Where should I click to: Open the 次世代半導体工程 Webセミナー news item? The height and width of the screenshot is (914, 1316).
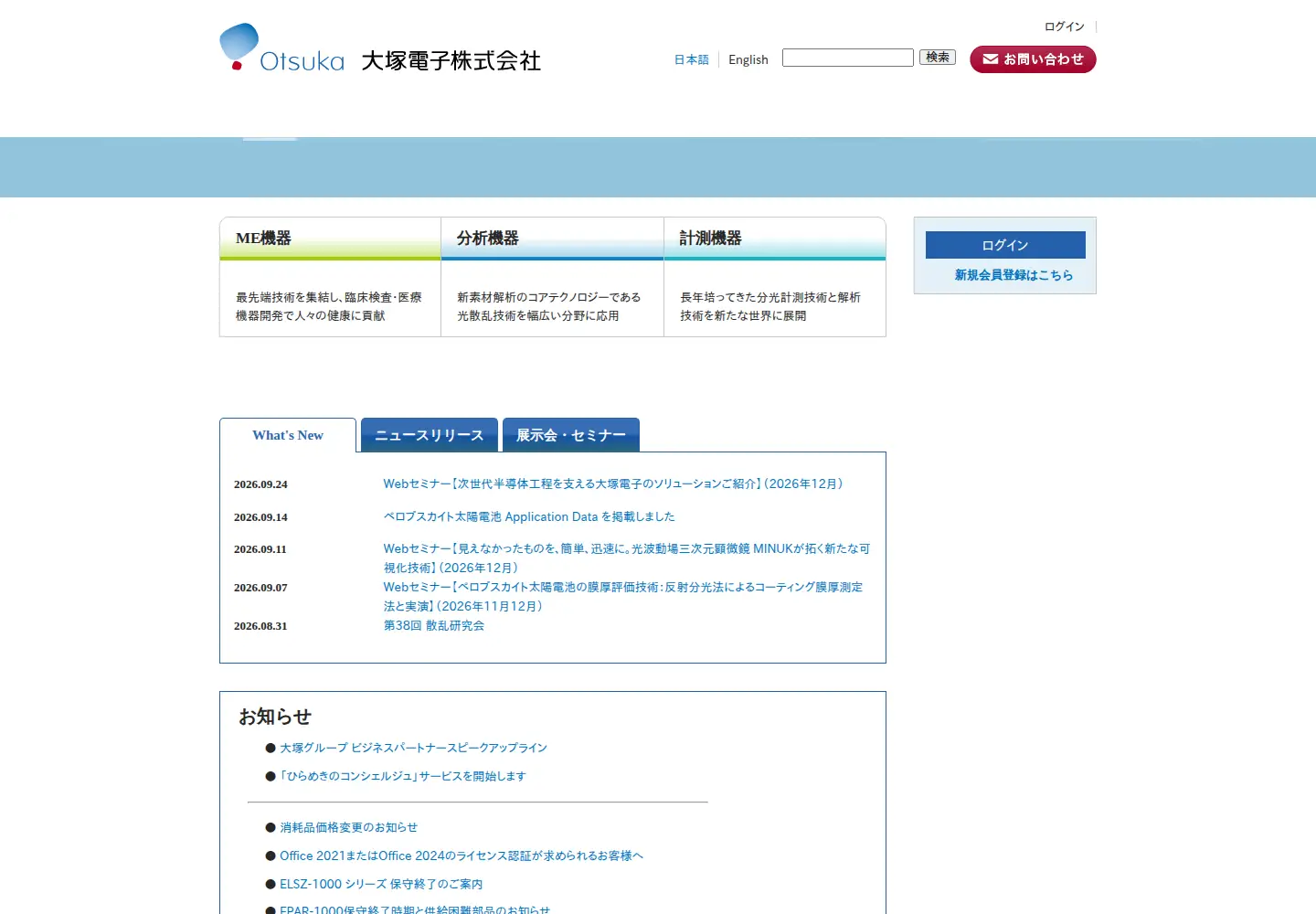[613, 484]
